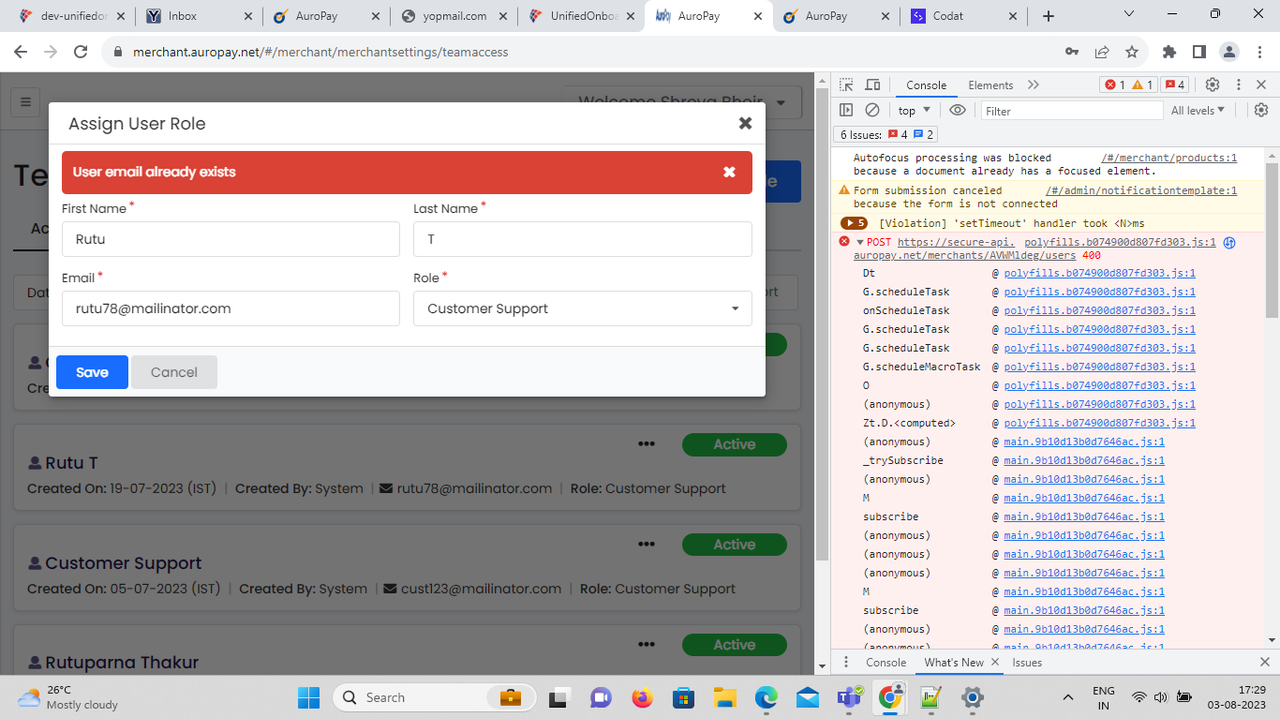The width and height of the screenshot is (1280, 720).
Task: Select the inspect element picker in DevTools
Action: pos(846,85)
